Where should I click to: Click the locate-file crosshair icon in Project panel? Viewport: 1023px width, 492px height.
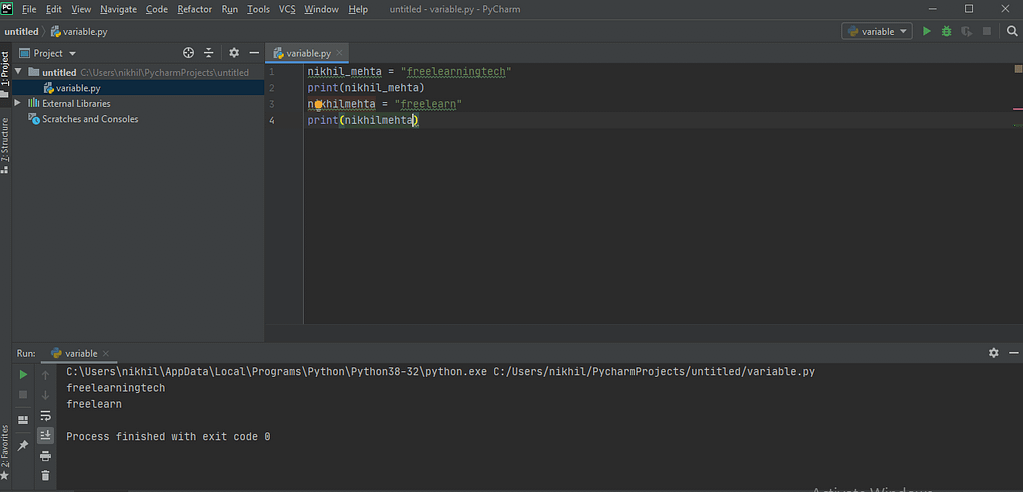[x=189, y=53]
